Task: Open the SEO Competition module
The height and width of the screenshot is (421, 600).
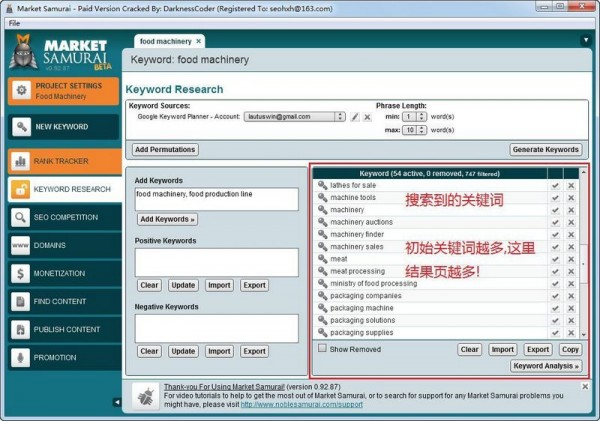Action: [64, 216]
